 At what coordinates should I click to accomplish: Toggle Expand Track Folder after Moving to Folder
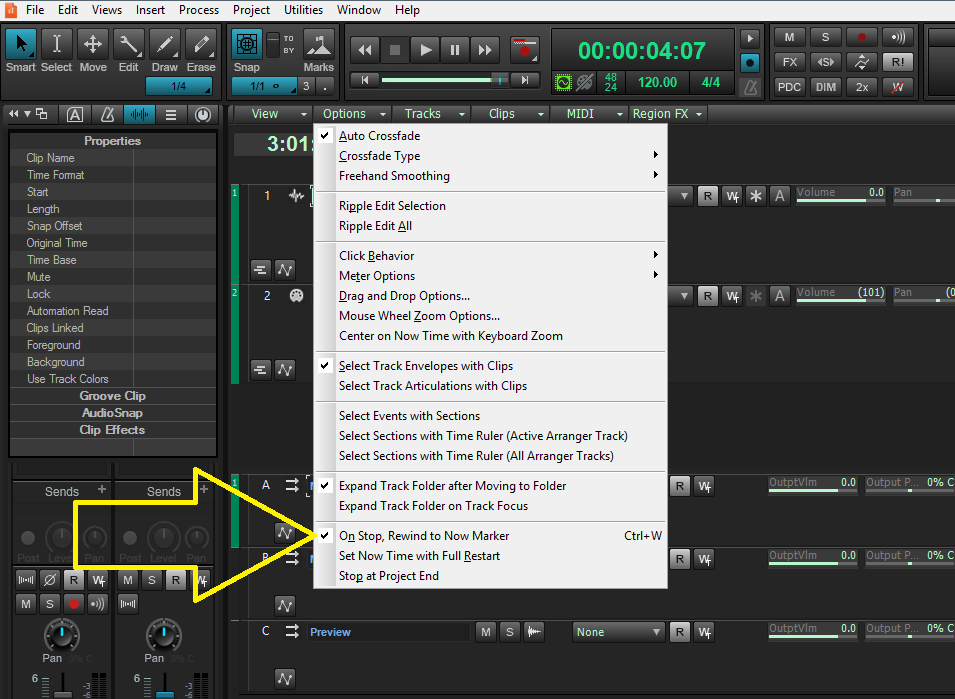(490, 486)
